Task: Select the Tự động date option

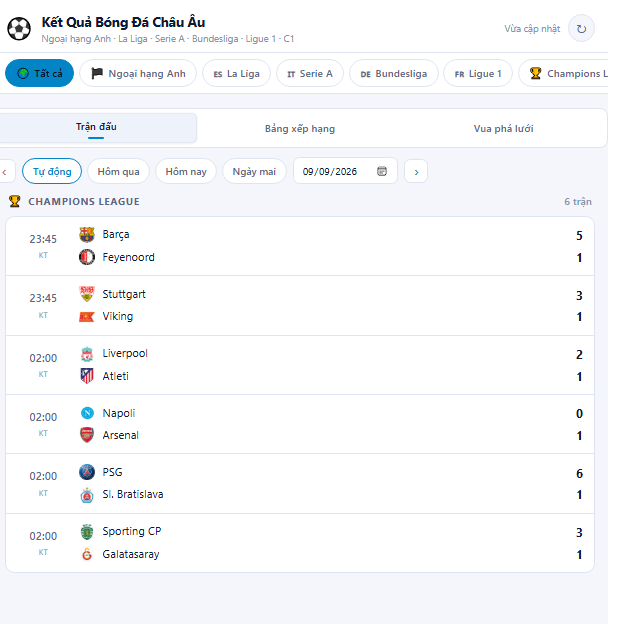Action: click(x=52, y=171)
